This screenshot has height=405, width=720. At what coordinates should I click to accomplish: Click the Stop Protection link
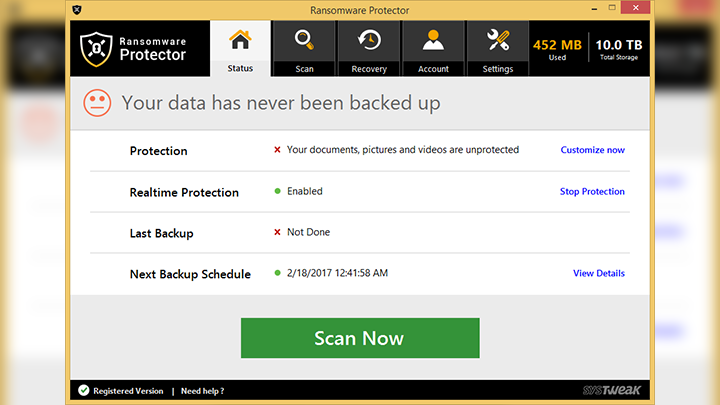592,191
